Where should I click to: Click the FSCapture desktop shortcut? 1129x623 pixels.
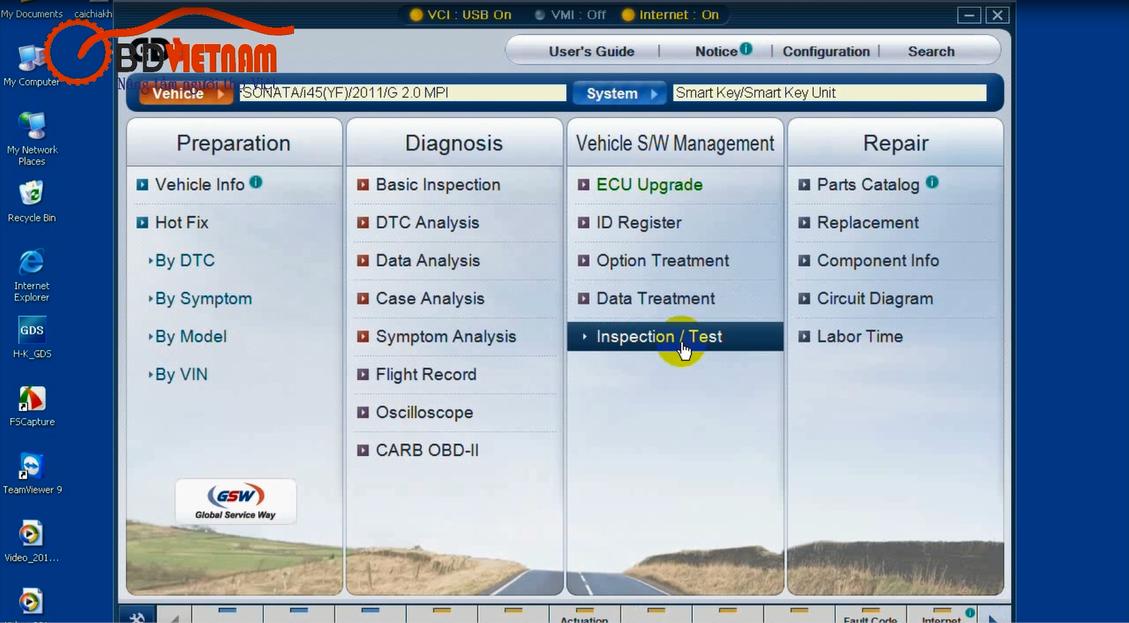pyautogui.click(x=32, y=405)
